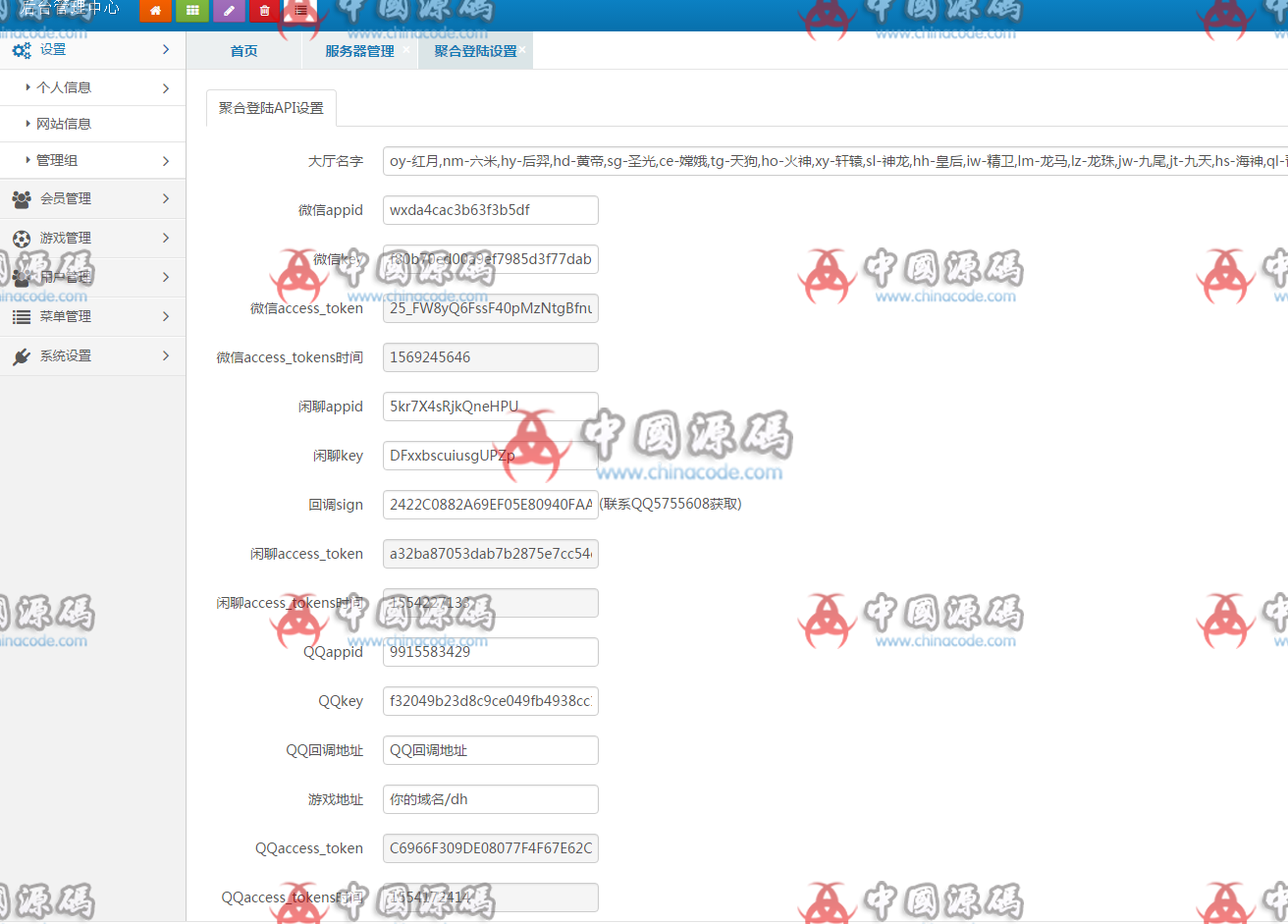Click the QQ回调地址 input field
This screenshot has height=924, width=1288.
click(x=490, y=750)
